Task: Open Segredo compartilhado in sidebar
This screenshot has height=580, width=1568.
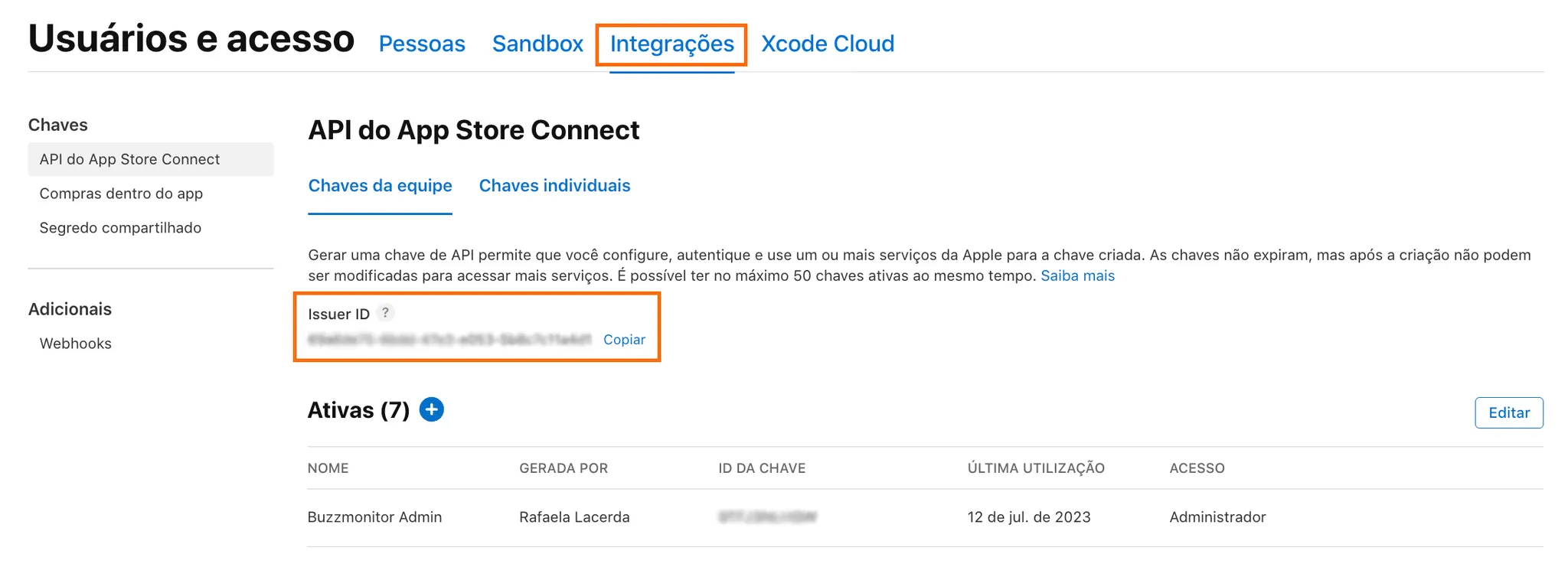Action: tap(120, 228)
